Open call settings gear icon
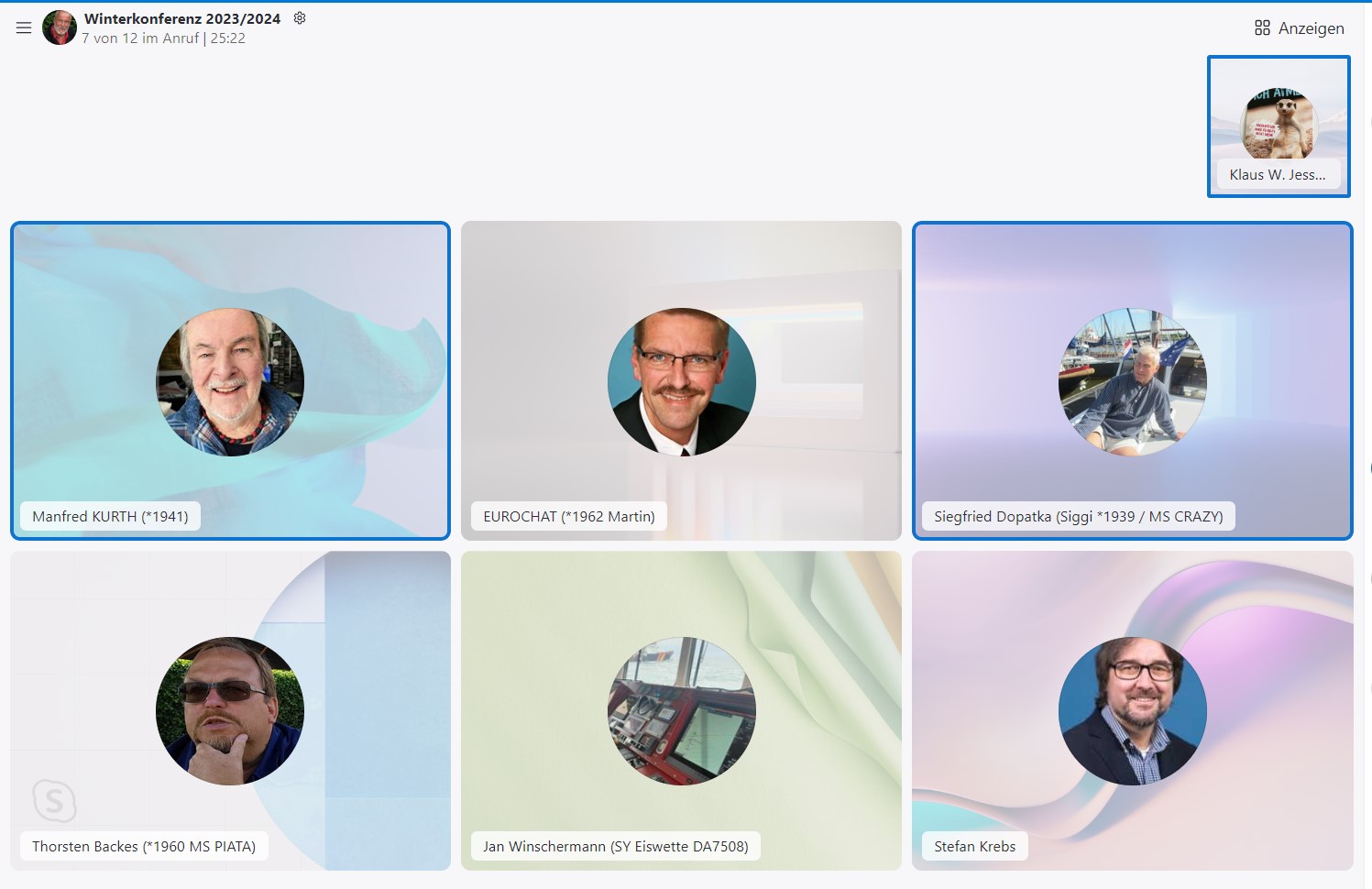Image resolution: width=1372 pixels, height=889 pixels. click(x=300, y=18)
